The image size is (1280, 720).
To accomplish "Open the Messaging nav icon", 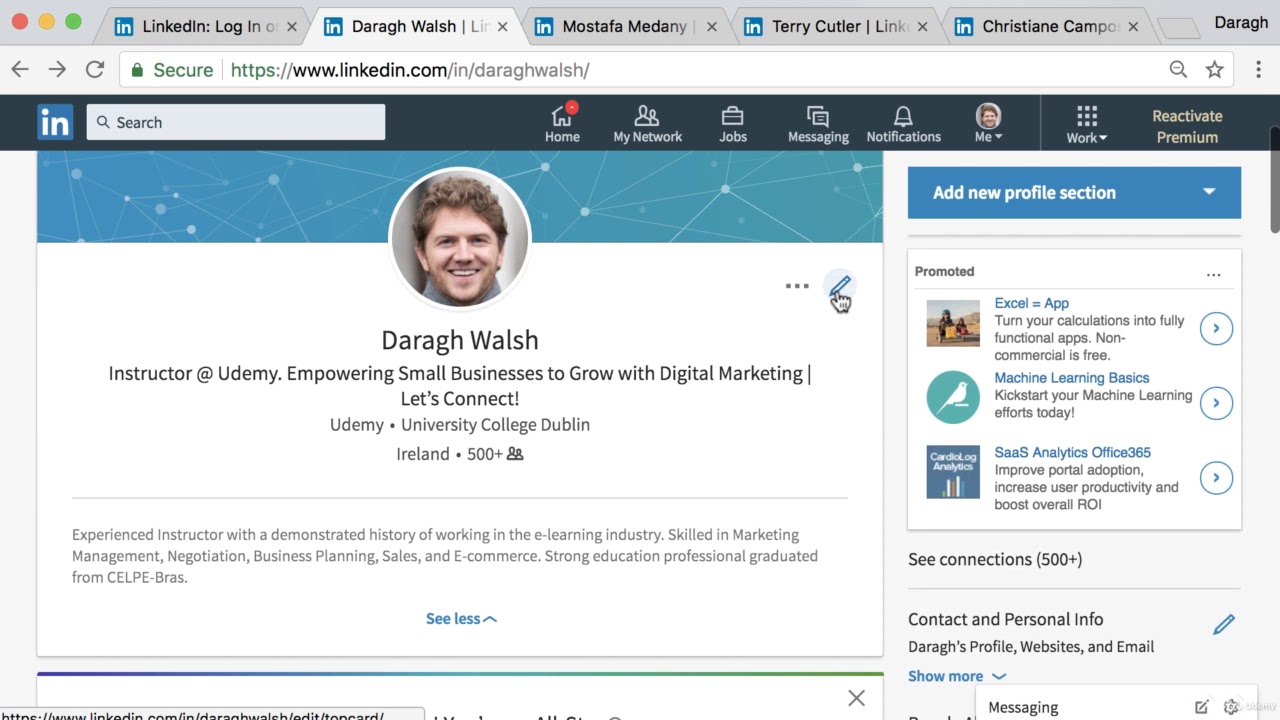I will 818,123.
